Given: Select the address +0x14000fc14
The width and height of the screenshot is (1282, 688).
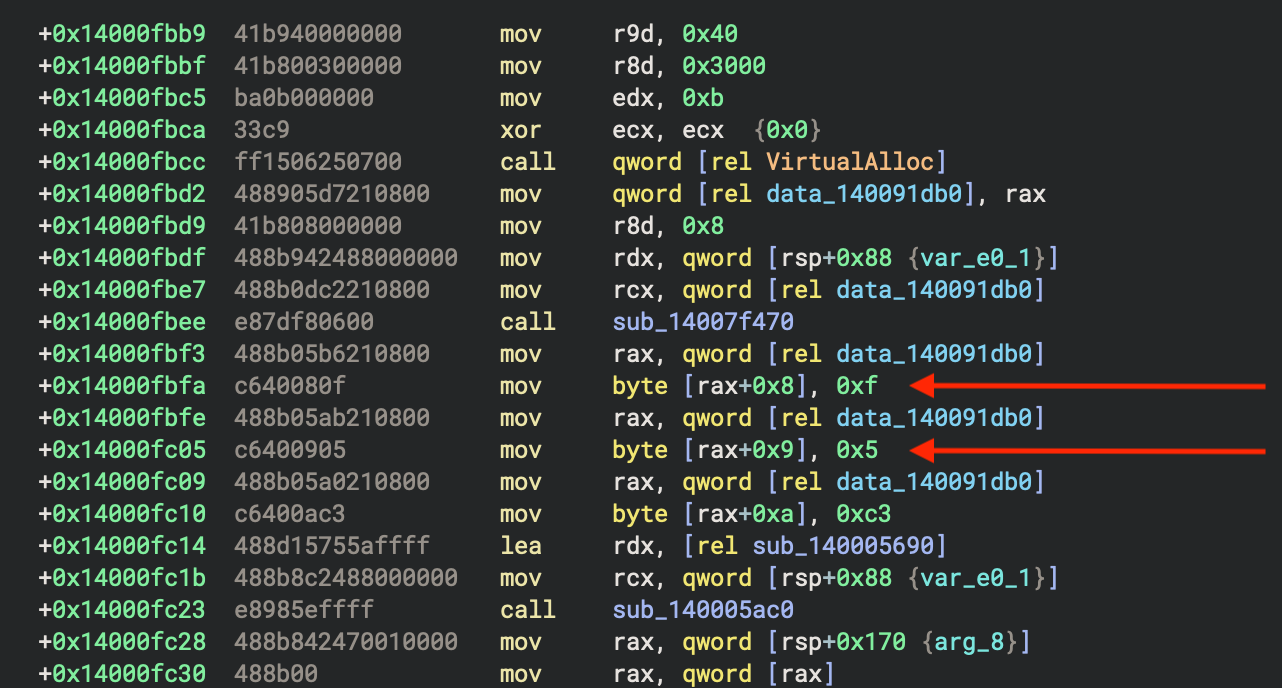Looking at the screenshot, I should (122, 546).
